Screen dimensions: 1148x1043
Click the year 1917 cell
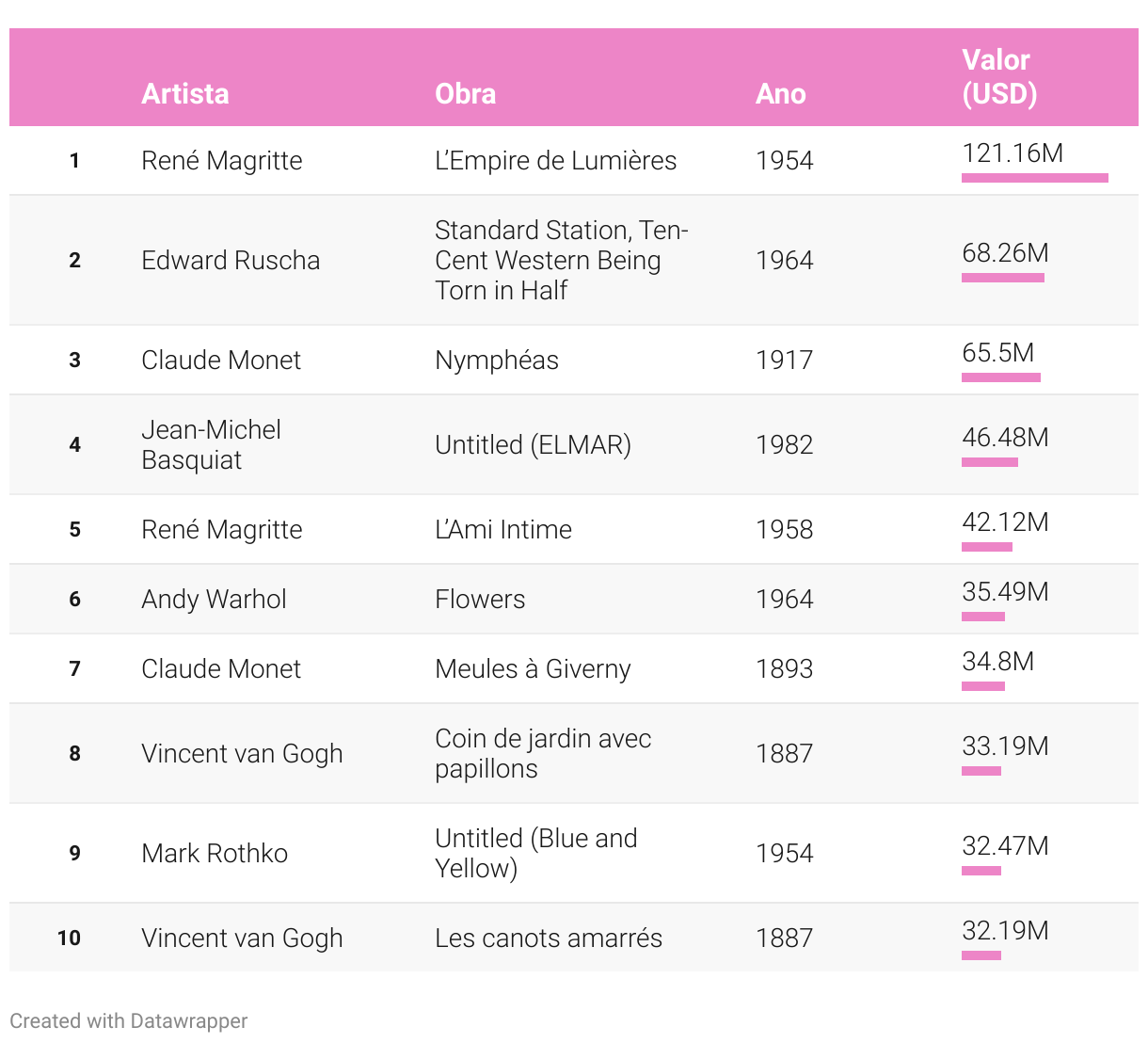[784, 361]
